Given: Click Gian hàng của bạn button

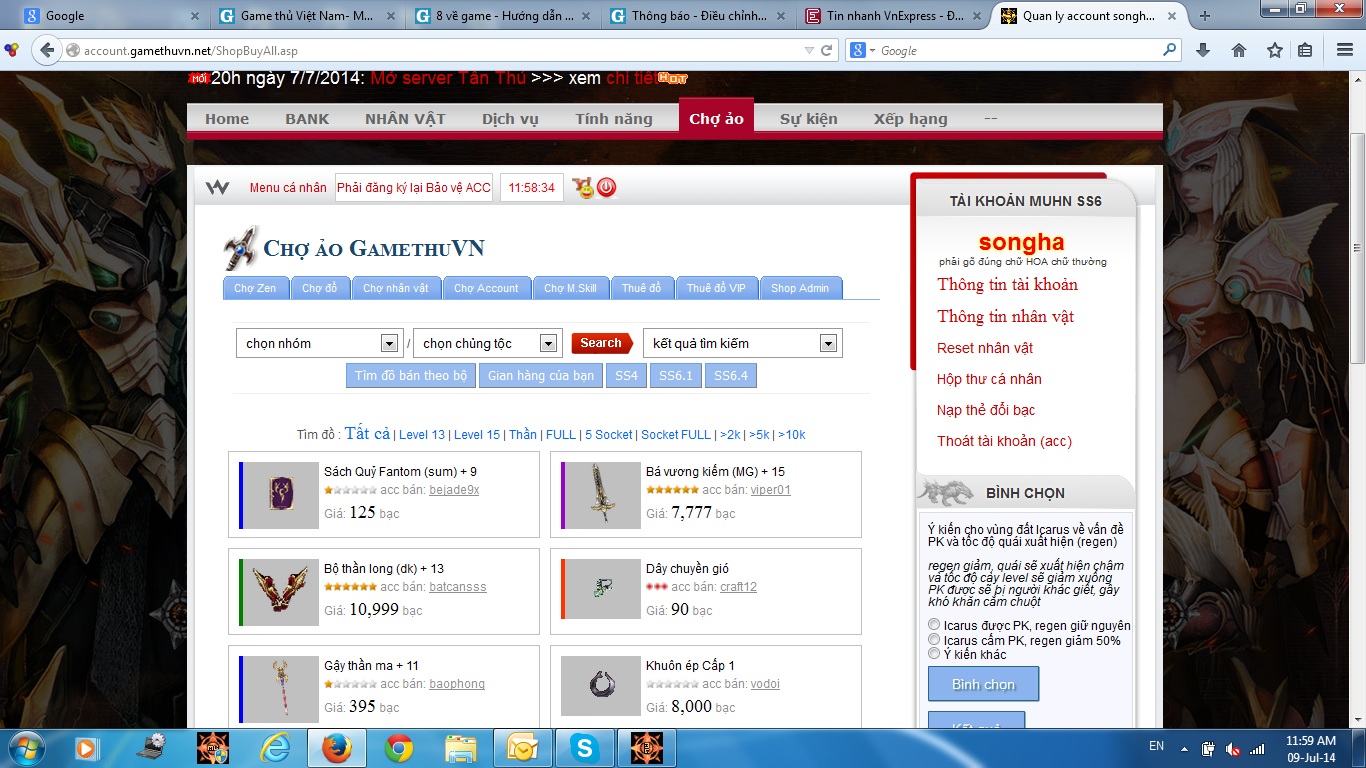Looking at the screenshot, I should coord(540,376).
